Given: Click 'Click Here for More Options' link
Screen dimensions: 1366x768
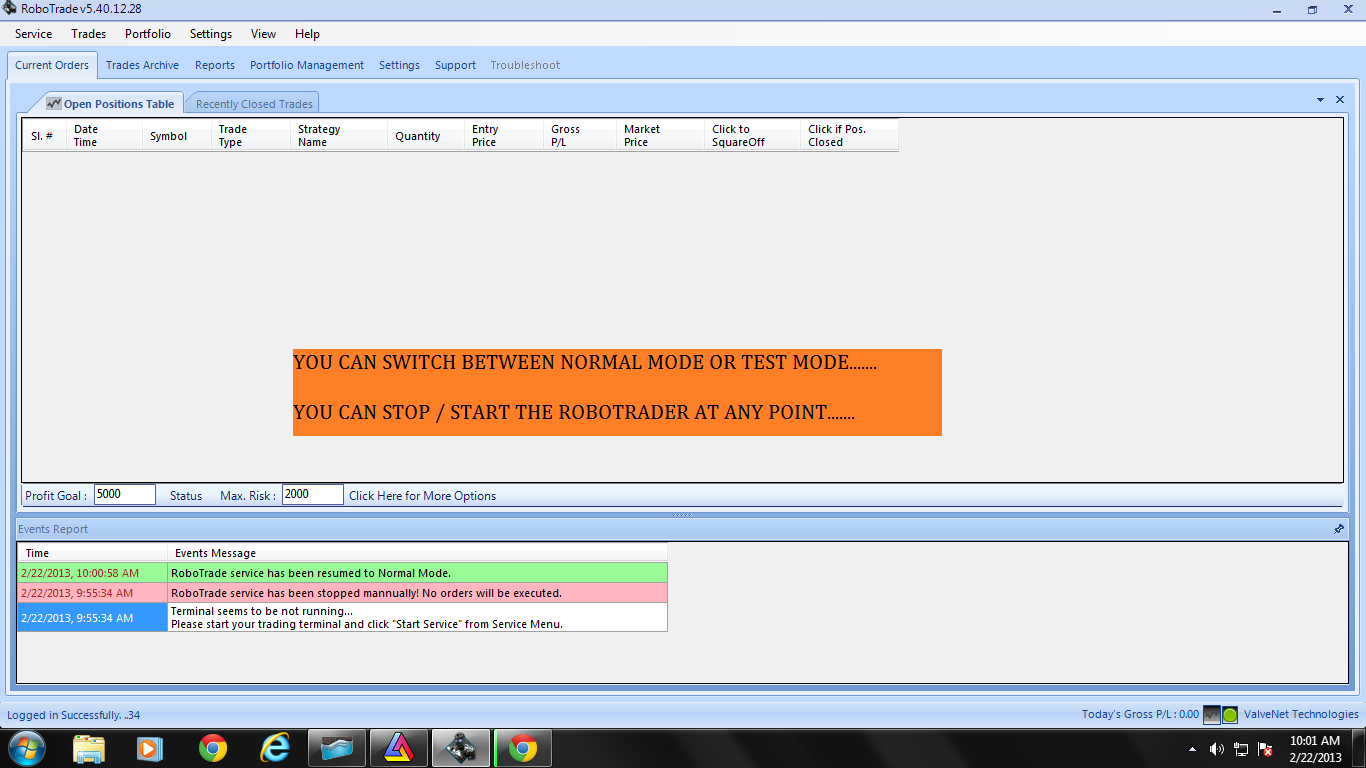Looking at the screenshot, I should click(422, 495).
